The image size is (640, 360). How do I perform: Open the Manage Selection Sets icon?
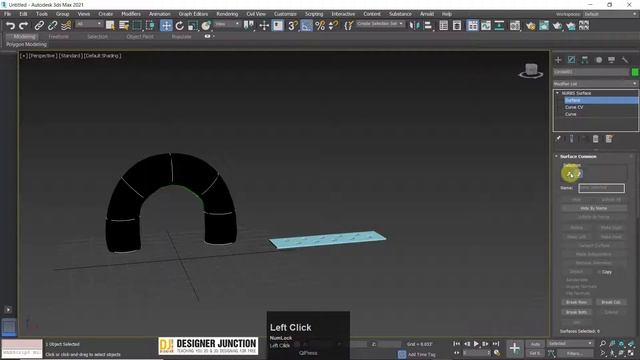click(x=348, y=26)
